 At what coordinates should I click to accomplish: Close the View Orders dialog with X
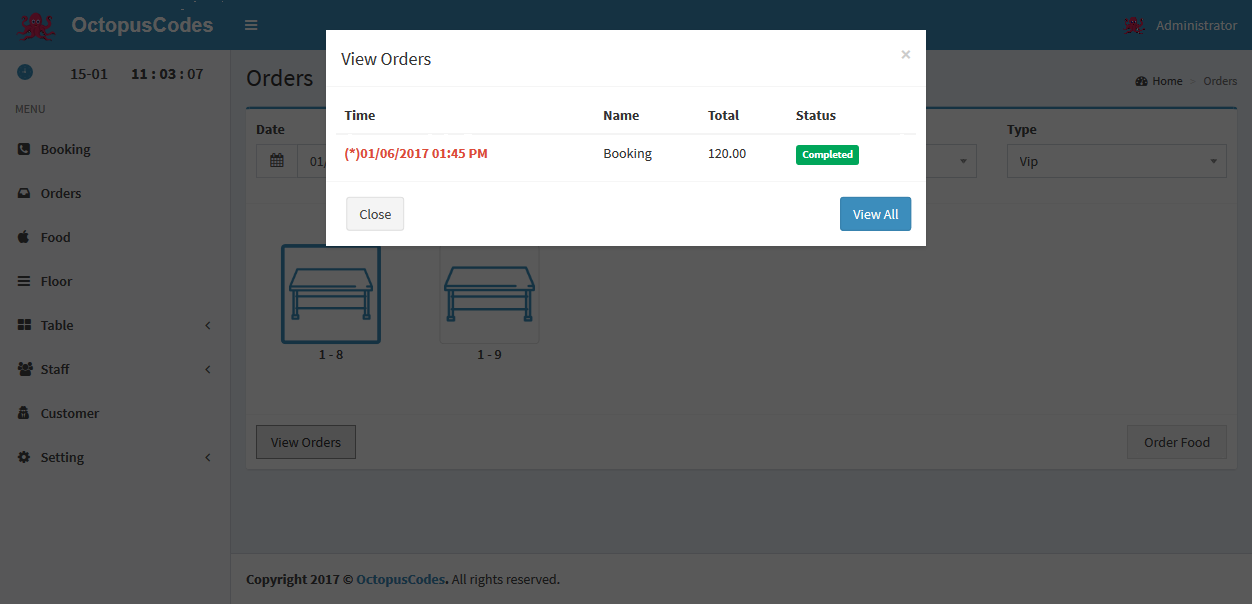[905, 55]
